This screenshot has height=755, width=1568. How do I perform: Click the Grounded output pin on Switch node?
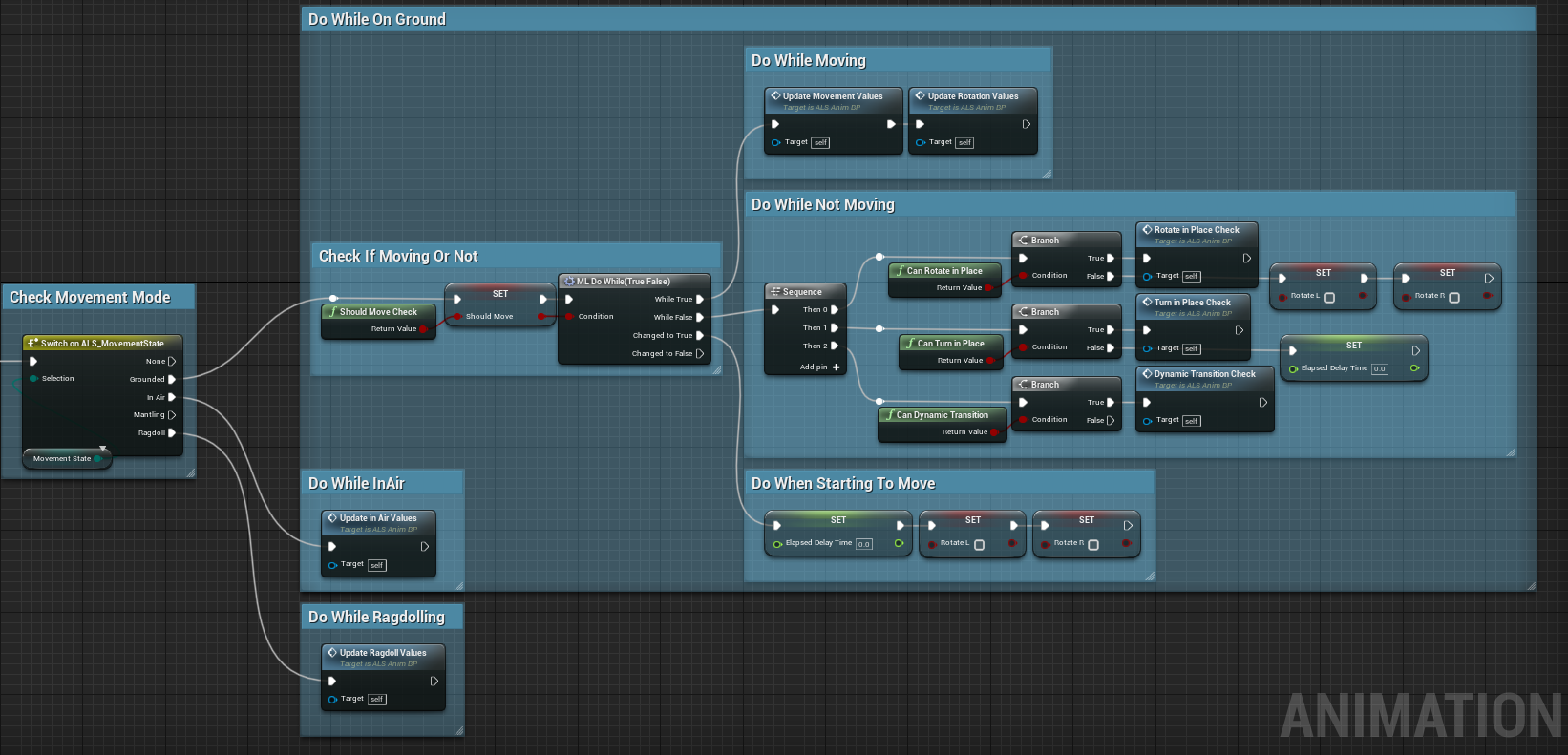172,379
